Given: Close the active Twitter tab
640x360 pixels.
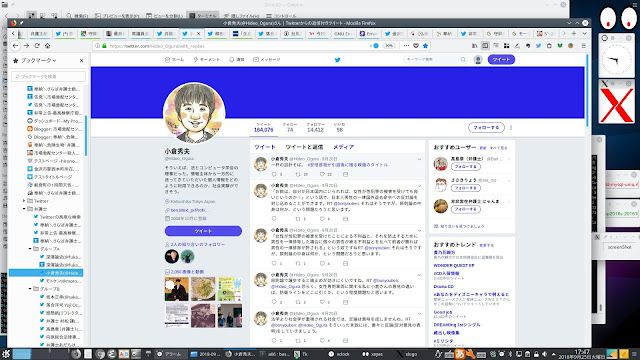Looking at the screenshot, I should click(199, 34).
